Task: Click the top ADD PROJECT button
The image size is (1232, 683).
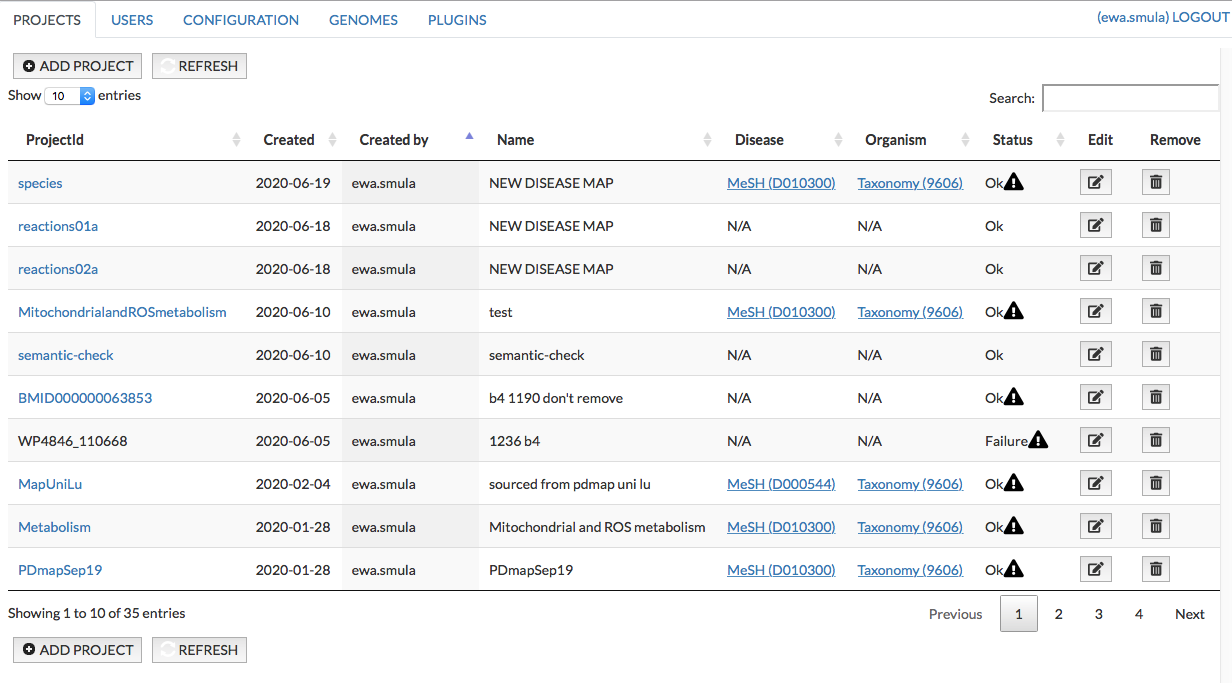Action: coord(77,66)
